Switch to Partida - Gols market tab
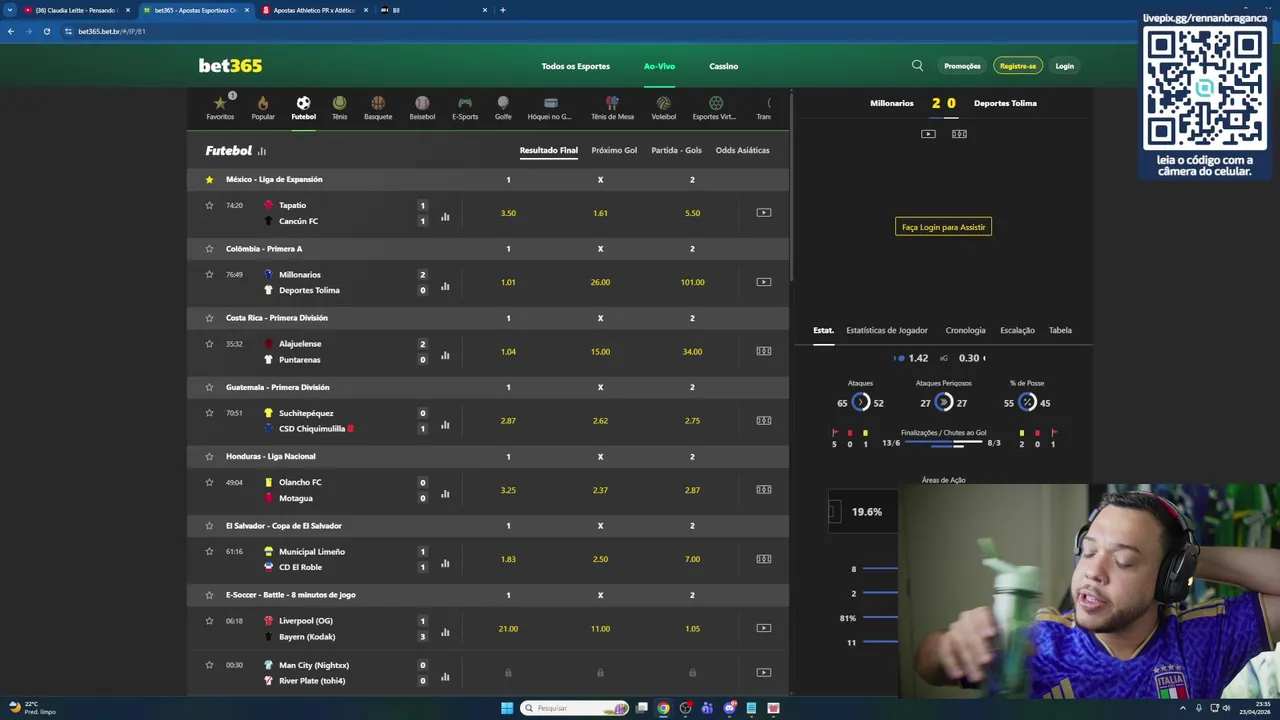Viewport: 1280px width, 720px height. coord(676,150)
